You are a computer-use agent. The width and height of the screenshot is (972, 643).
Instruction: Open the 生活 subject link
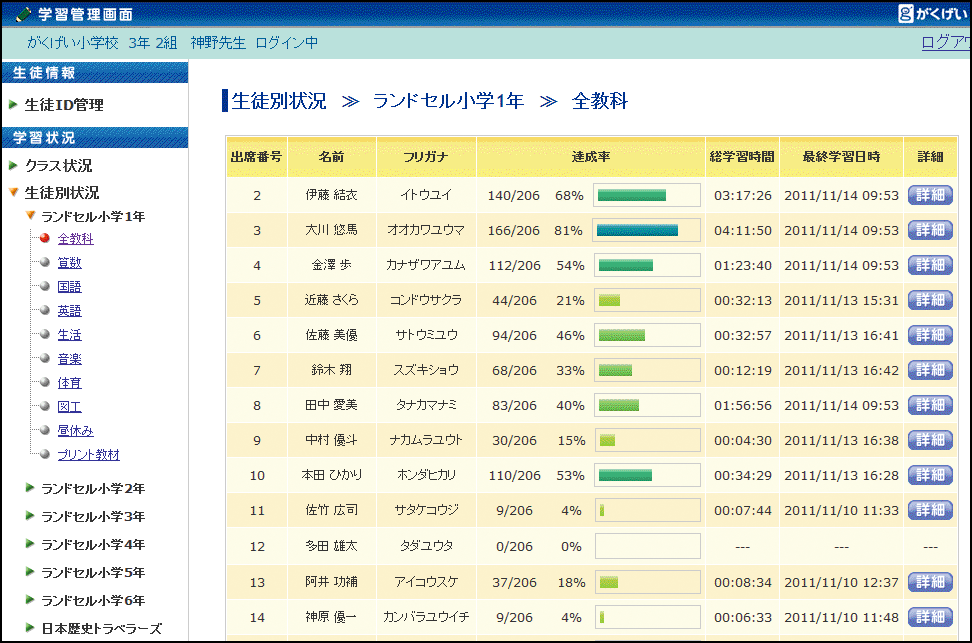point(69,335)
